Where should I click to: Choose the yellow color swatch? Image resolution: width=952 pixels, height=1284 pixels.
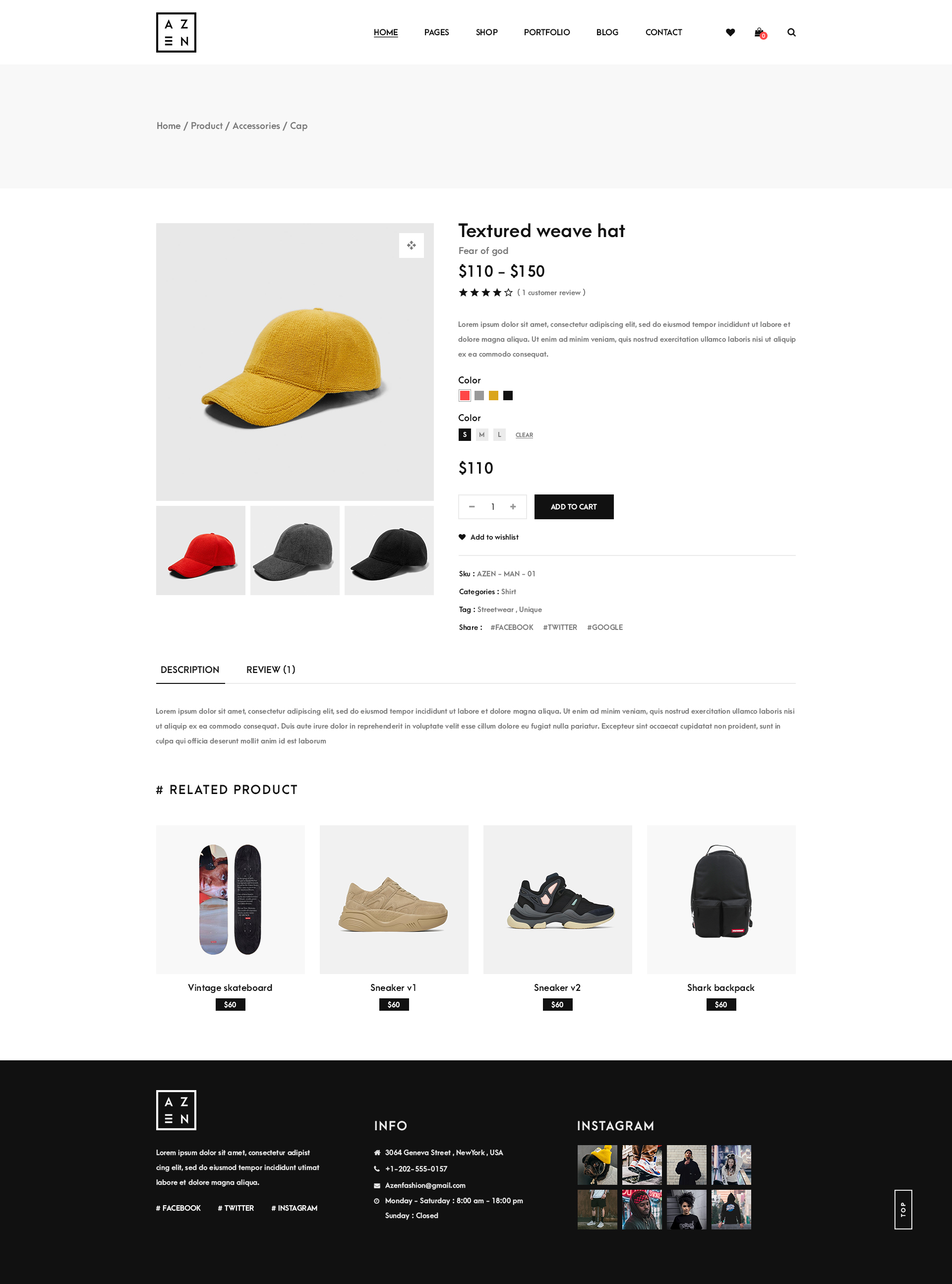[x=493, y=395]
